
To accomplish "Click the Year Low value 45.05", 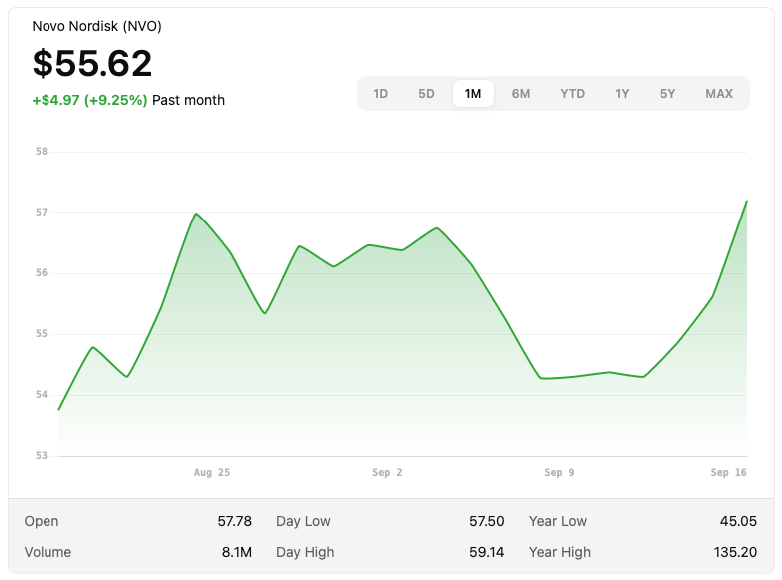I will [x=738, y=521].
